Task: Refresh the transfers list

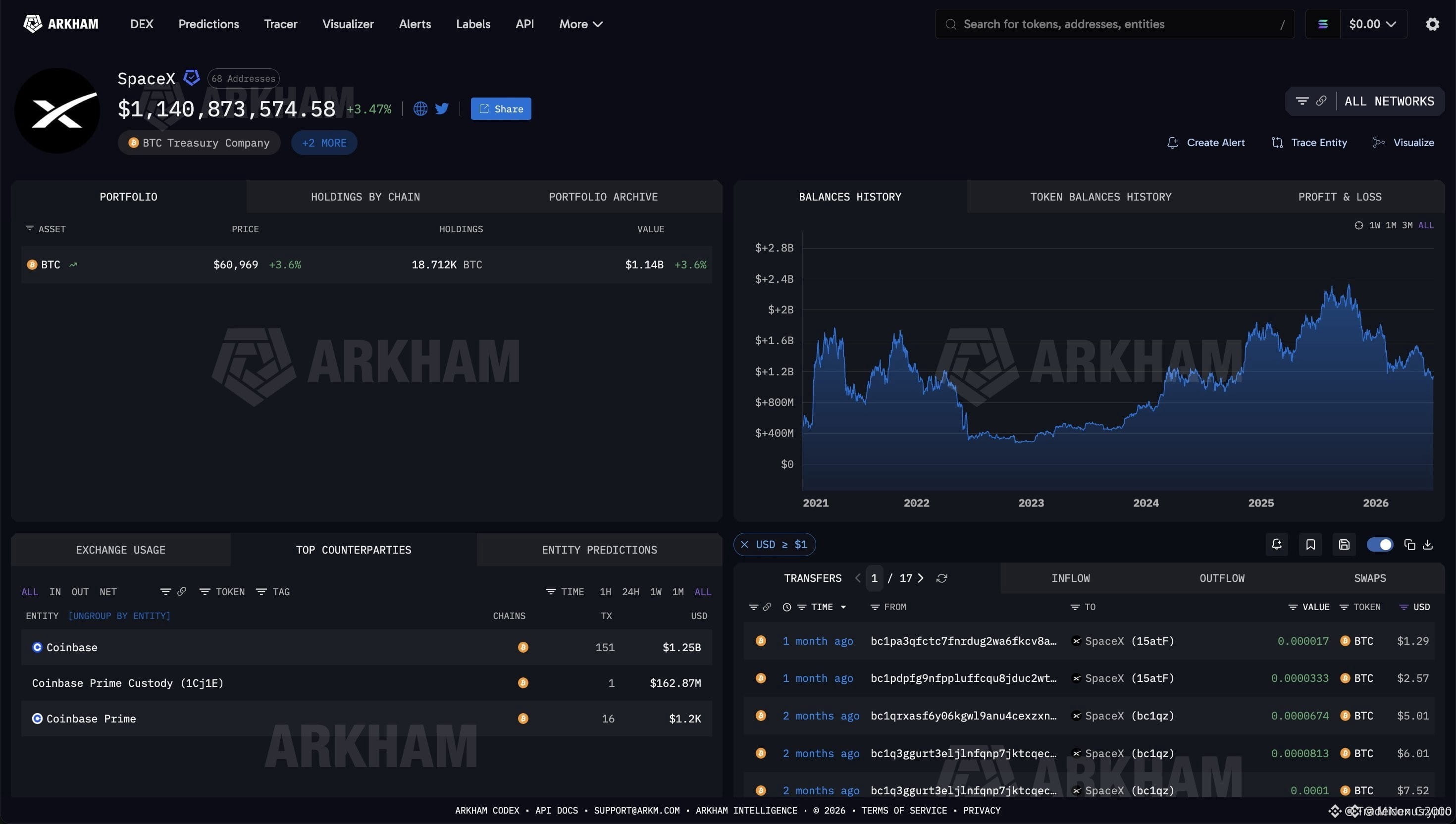Action: pyautogui.click(x=941, y=578)
